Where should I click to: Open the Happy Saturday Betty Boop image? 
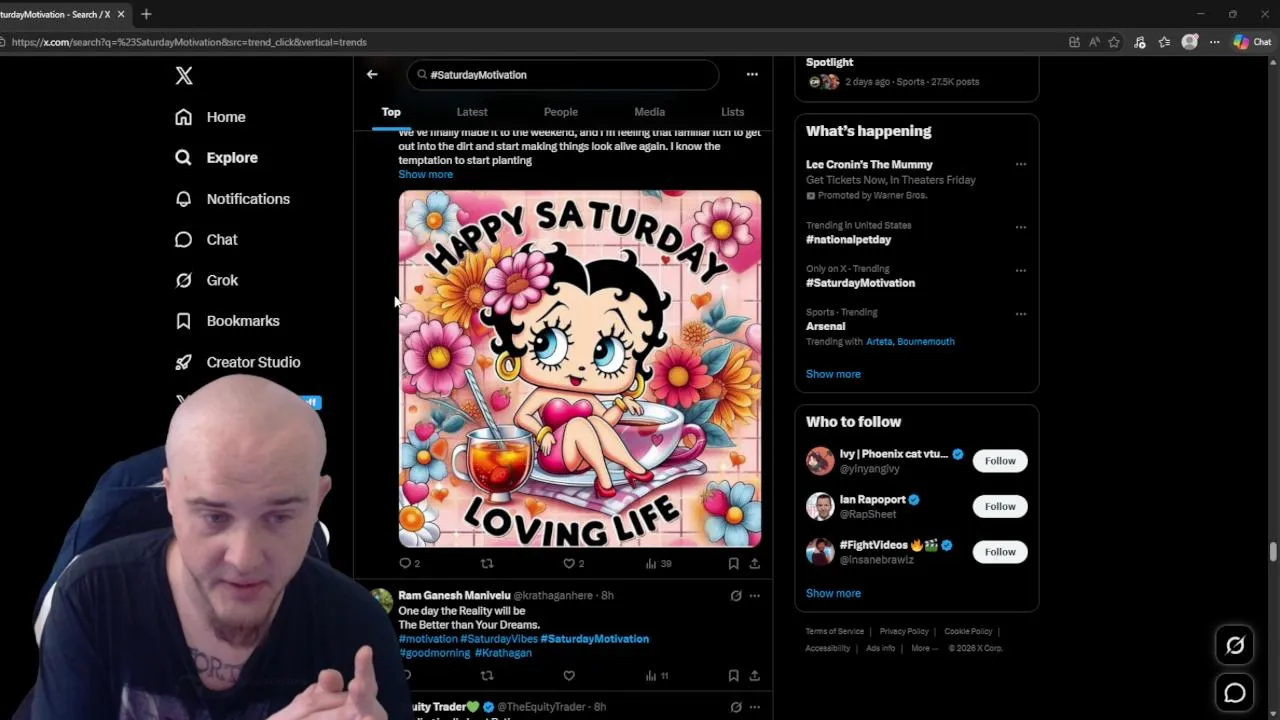pyautogui.click(x=580, y=369)
